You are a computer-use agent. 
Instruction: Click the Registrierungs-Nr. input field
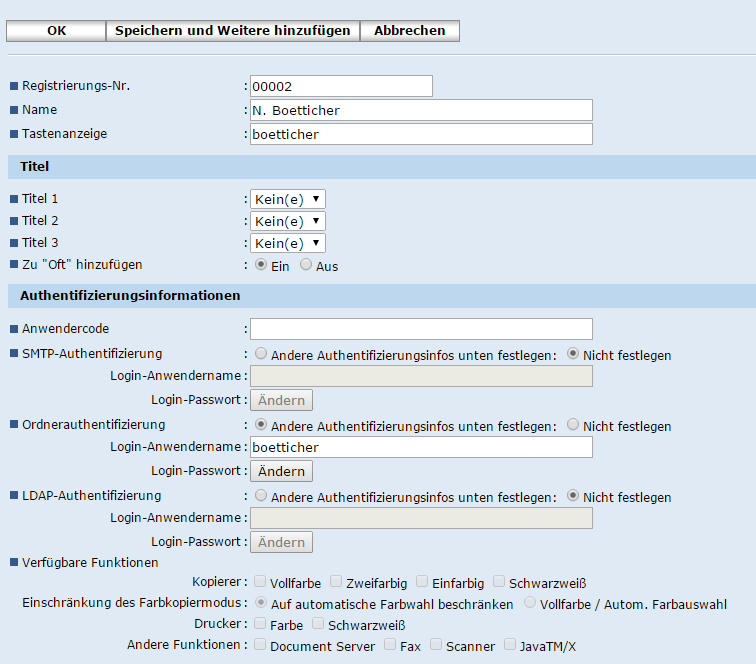click(341, 86)
